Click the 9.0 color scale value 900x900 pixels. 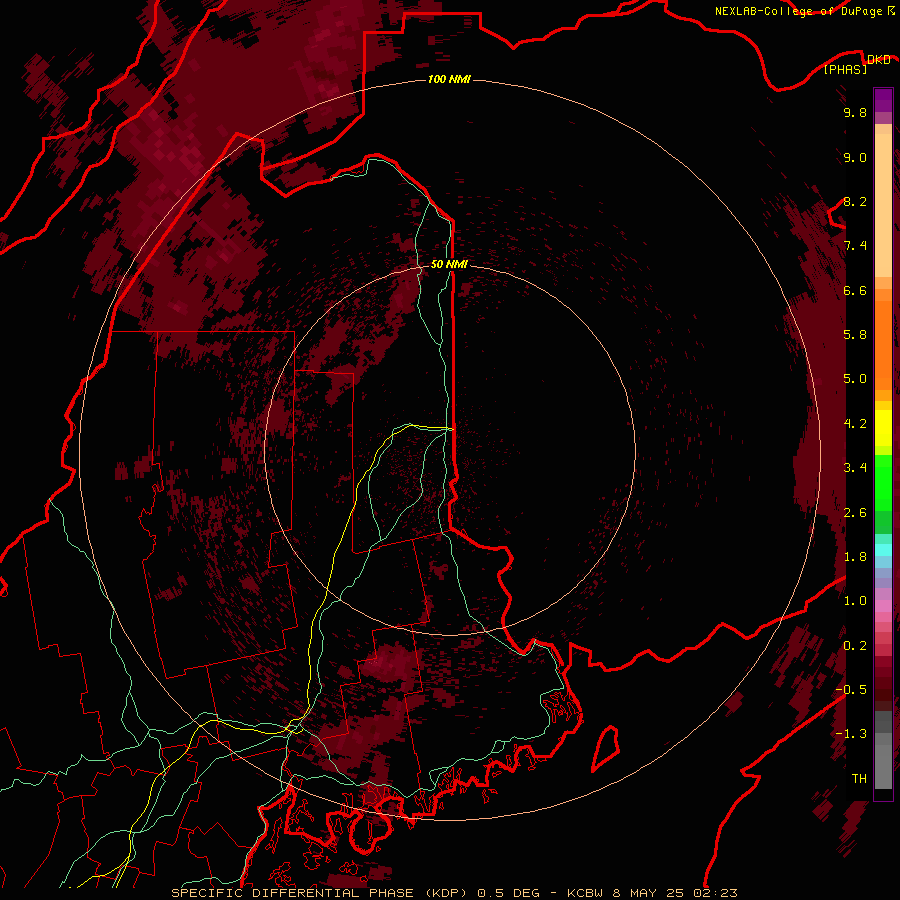855,158
